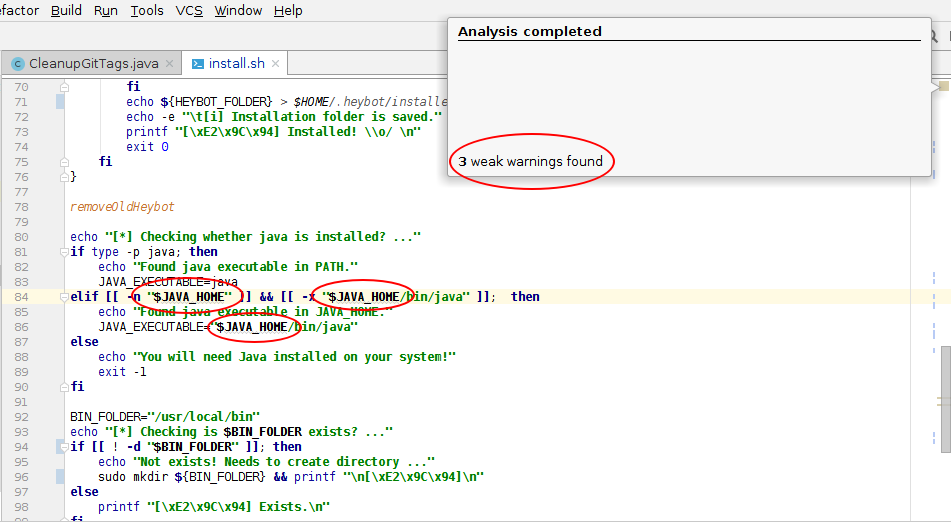Click "Not exists! Needs to create directory" string
Image resolution: width=951 pixels, height=522 pixels.
click(x=284, y=462)
